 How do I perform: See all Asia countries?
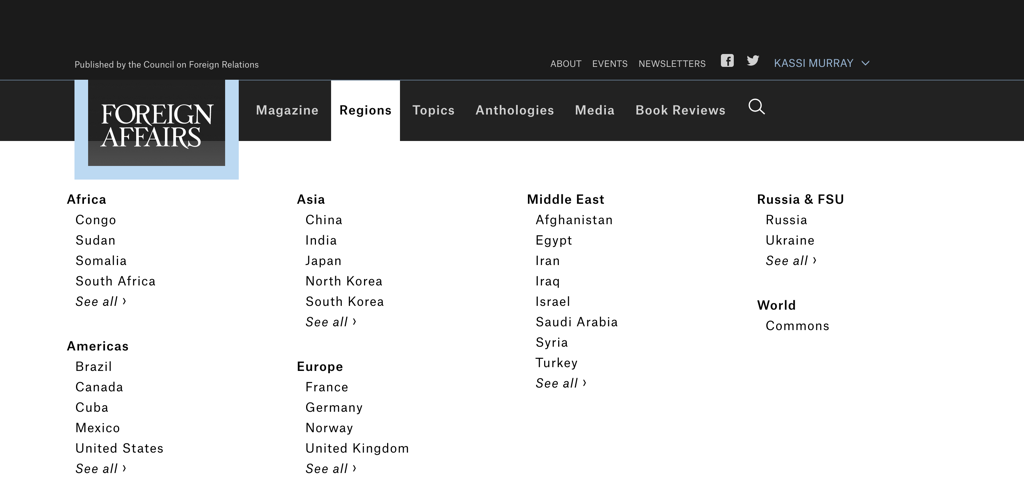pos(331,322)
